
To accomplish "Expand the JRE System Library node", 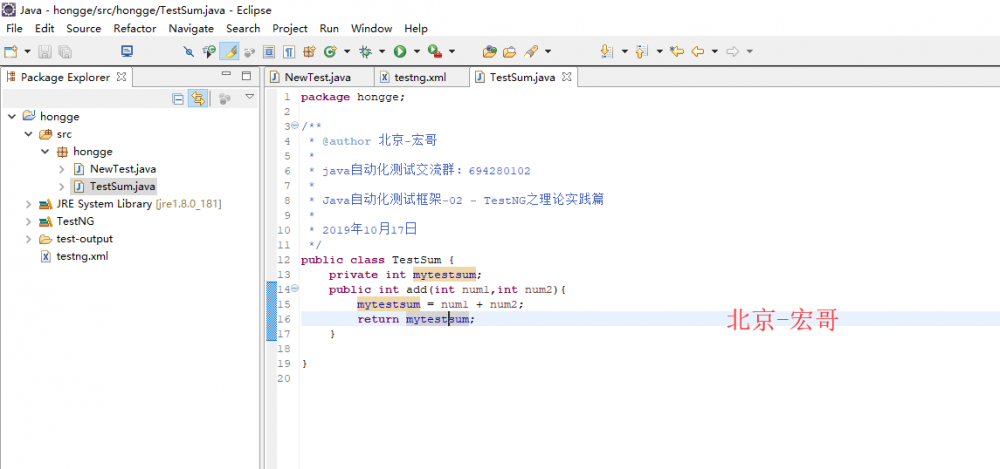I will [28, 204].
